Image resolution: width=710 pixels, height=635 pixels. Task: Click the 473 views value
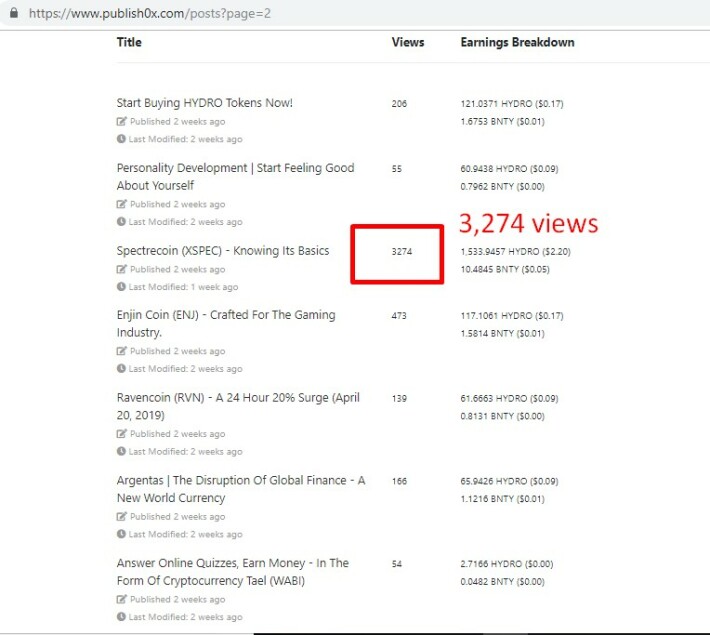click(399, 316)
